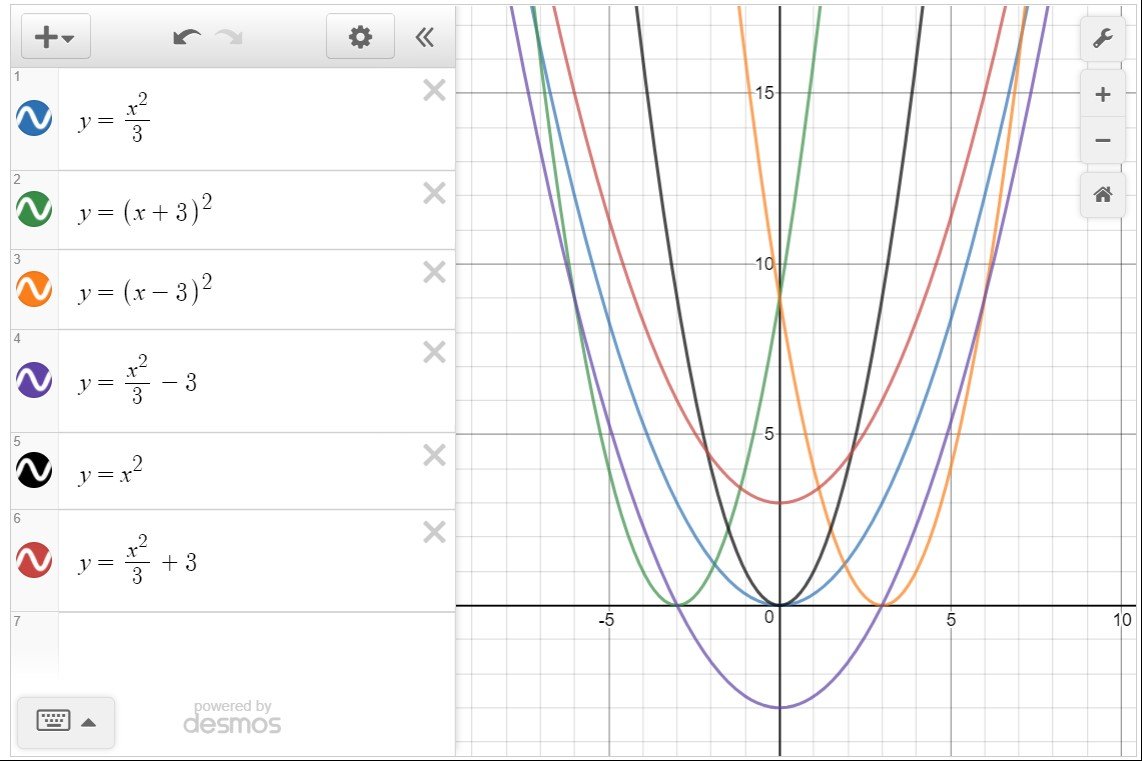The height and width of the screenshot is (761, 1142).
Task: Collapse the expression list panel
Action: pos(425,36)
